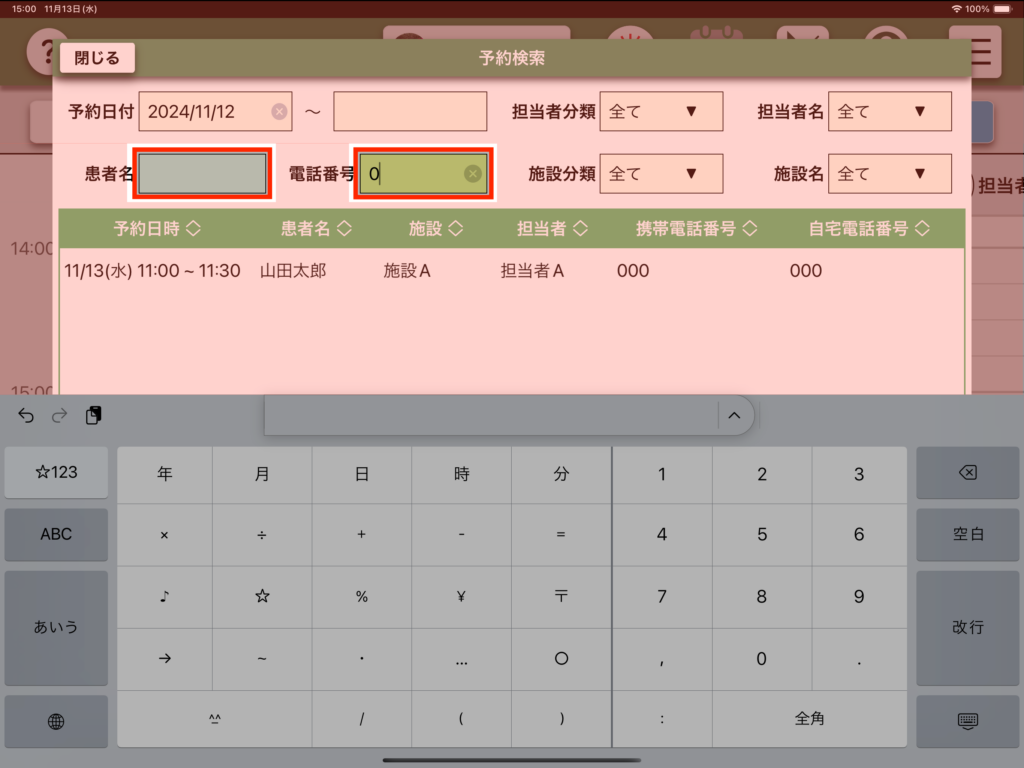Viewport: 1024px width, 768px height.
Task: Sort results by 患者名 column header
Action: click(316, 229)
